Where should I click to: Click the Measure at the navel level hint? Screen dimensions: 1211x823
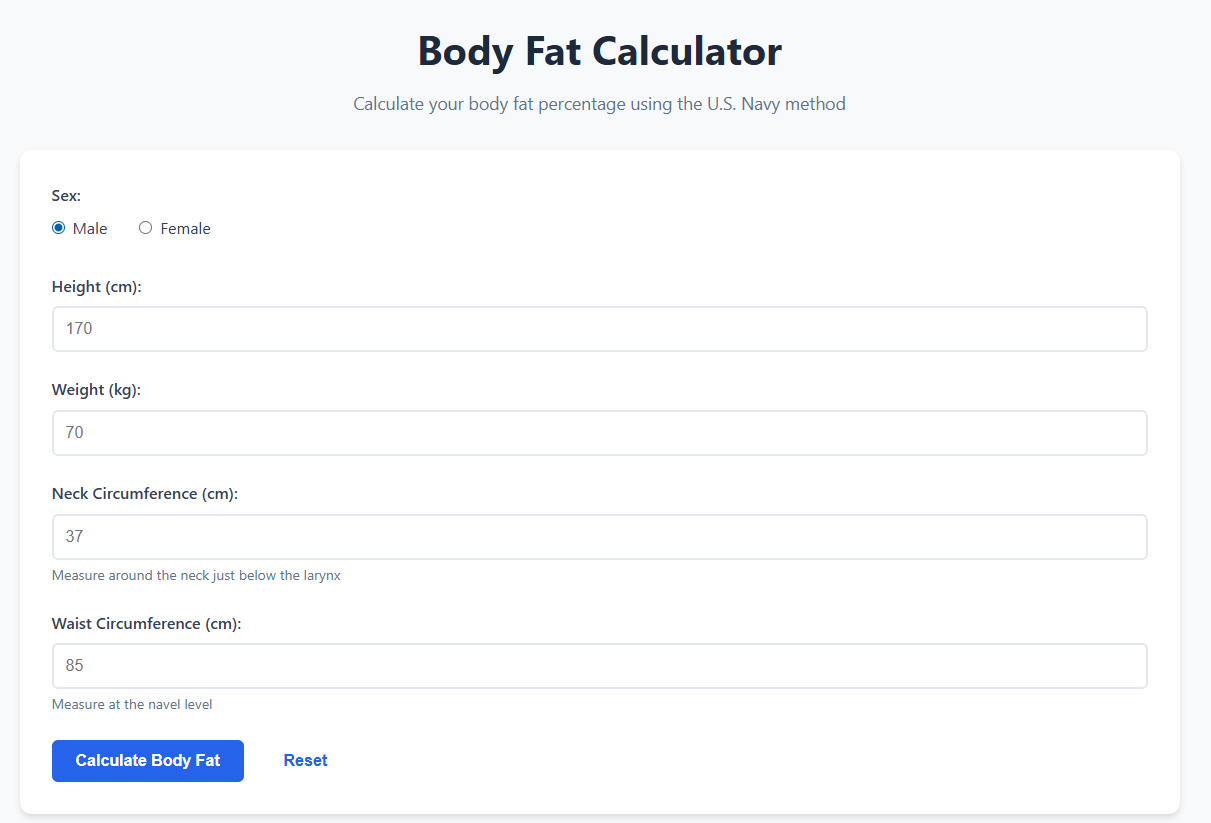(x=132, y=704)
